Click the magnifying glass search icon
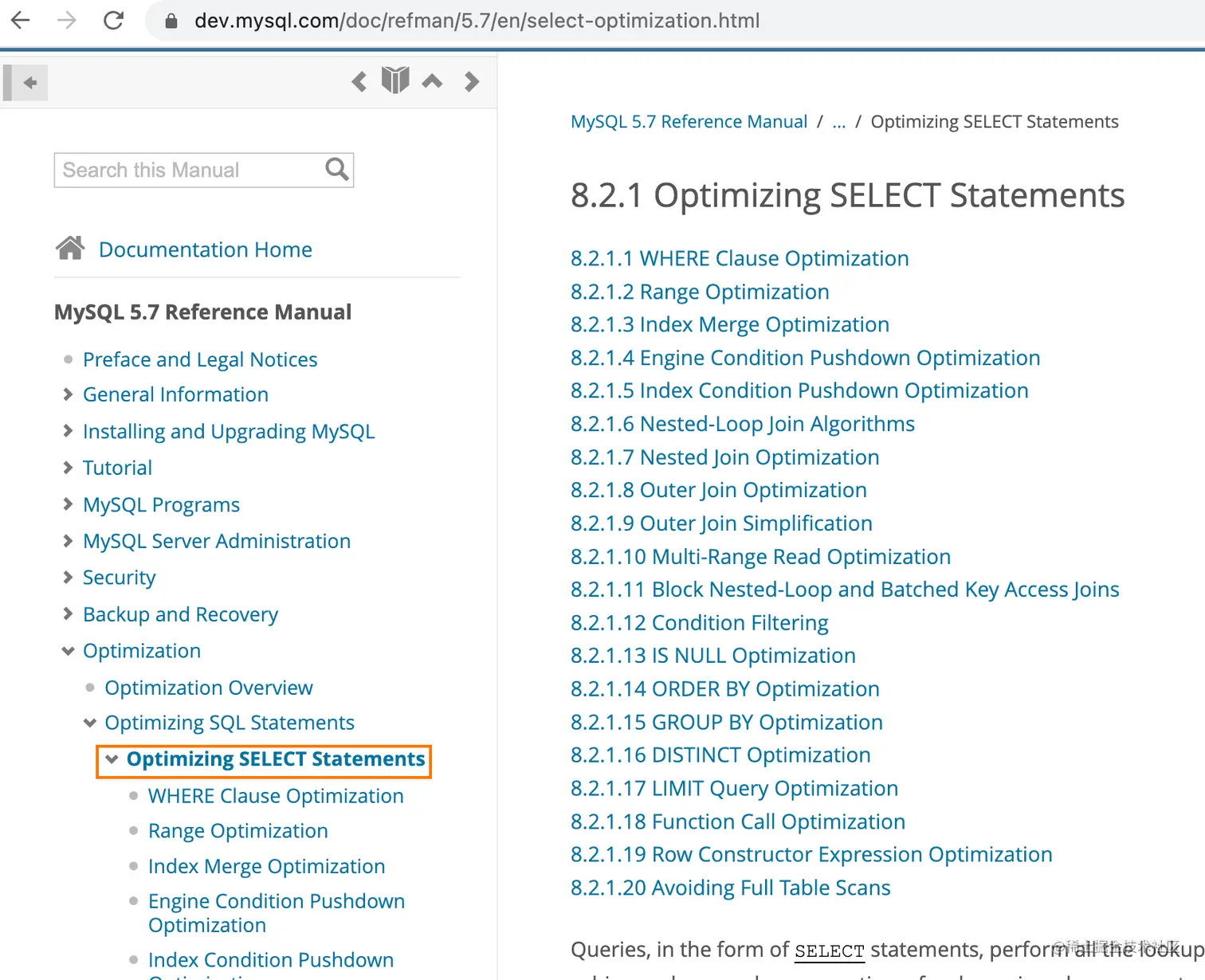1205x980 pixels. [337, 169]
